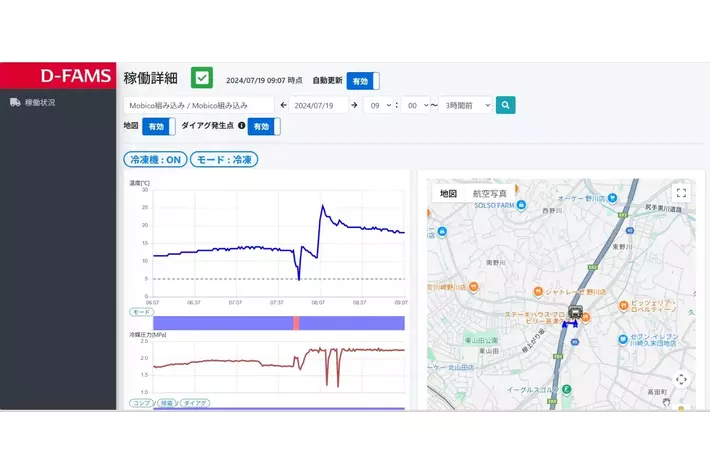Screen dimensions: 710x474
Task: Toggle the 地図 map display switch
Action: click(x=158, y=127)
